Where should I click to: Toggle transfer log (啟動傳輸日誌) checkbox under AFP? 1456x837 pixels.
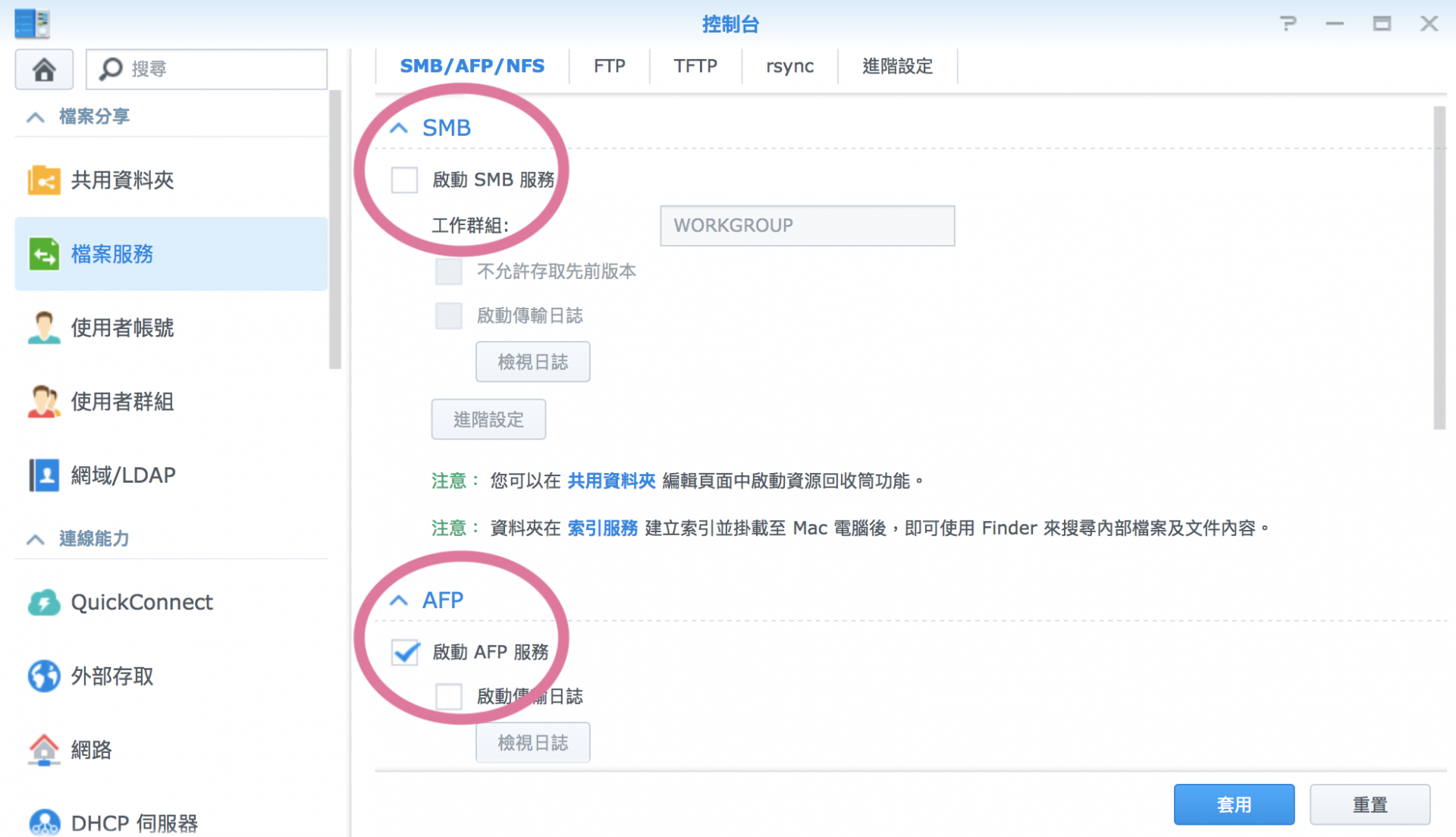(x=449, y=696)
